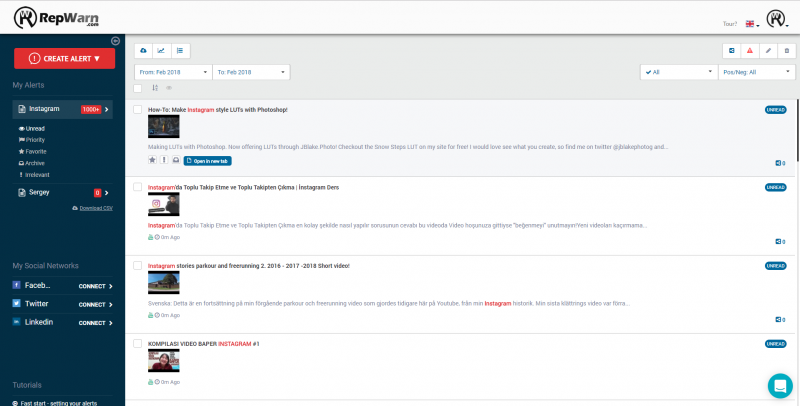Click the RepWarn logo in the header
The height and width of the screenshot is (406, 800).
[56, 17]
